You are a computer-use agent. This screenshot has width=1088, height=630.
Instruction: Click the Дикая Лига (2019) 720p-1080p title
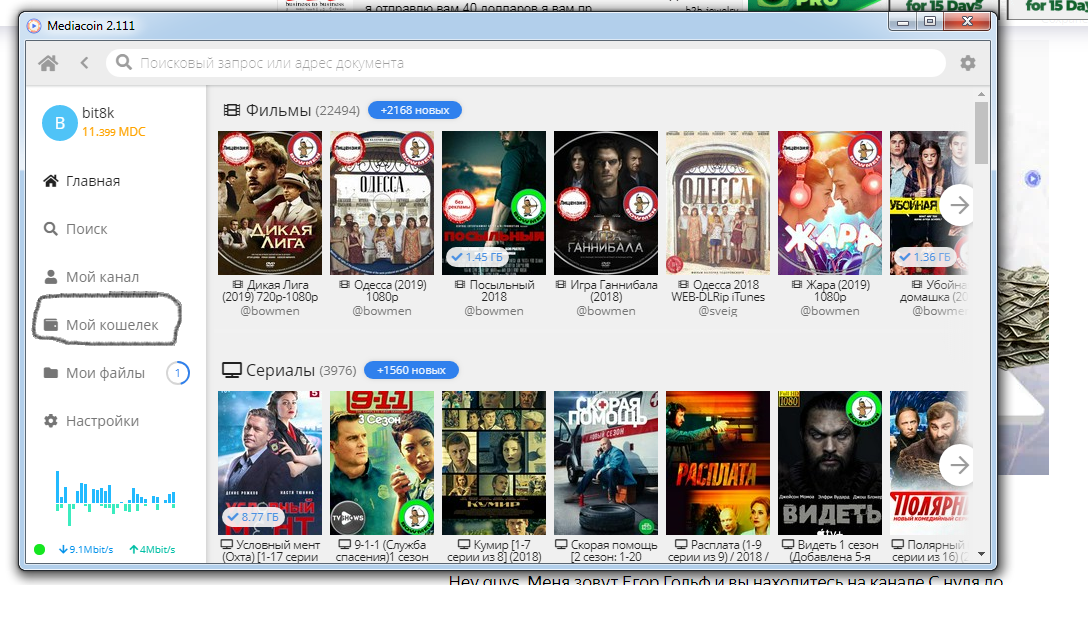(x=270, y=291)
